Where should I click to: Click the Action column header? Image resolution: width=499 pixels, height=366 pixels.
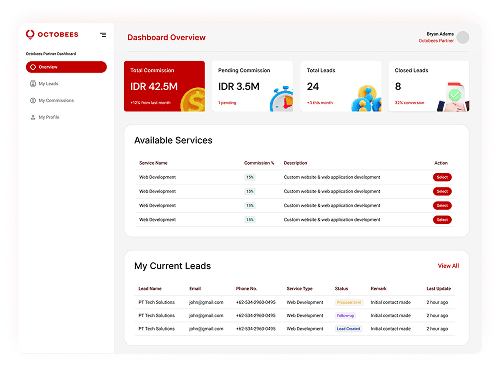[441, 163]
